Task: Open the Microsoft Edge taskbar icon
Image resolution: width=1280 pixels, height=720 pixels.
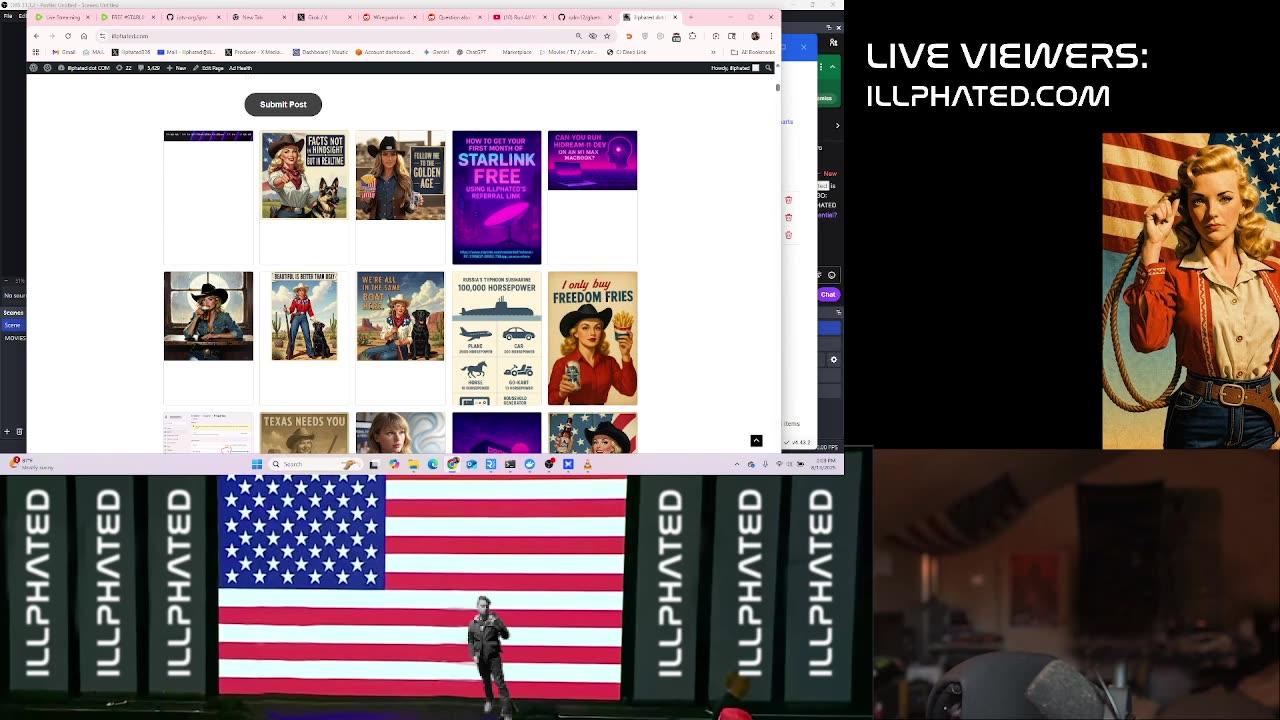Action: point(433,464)
